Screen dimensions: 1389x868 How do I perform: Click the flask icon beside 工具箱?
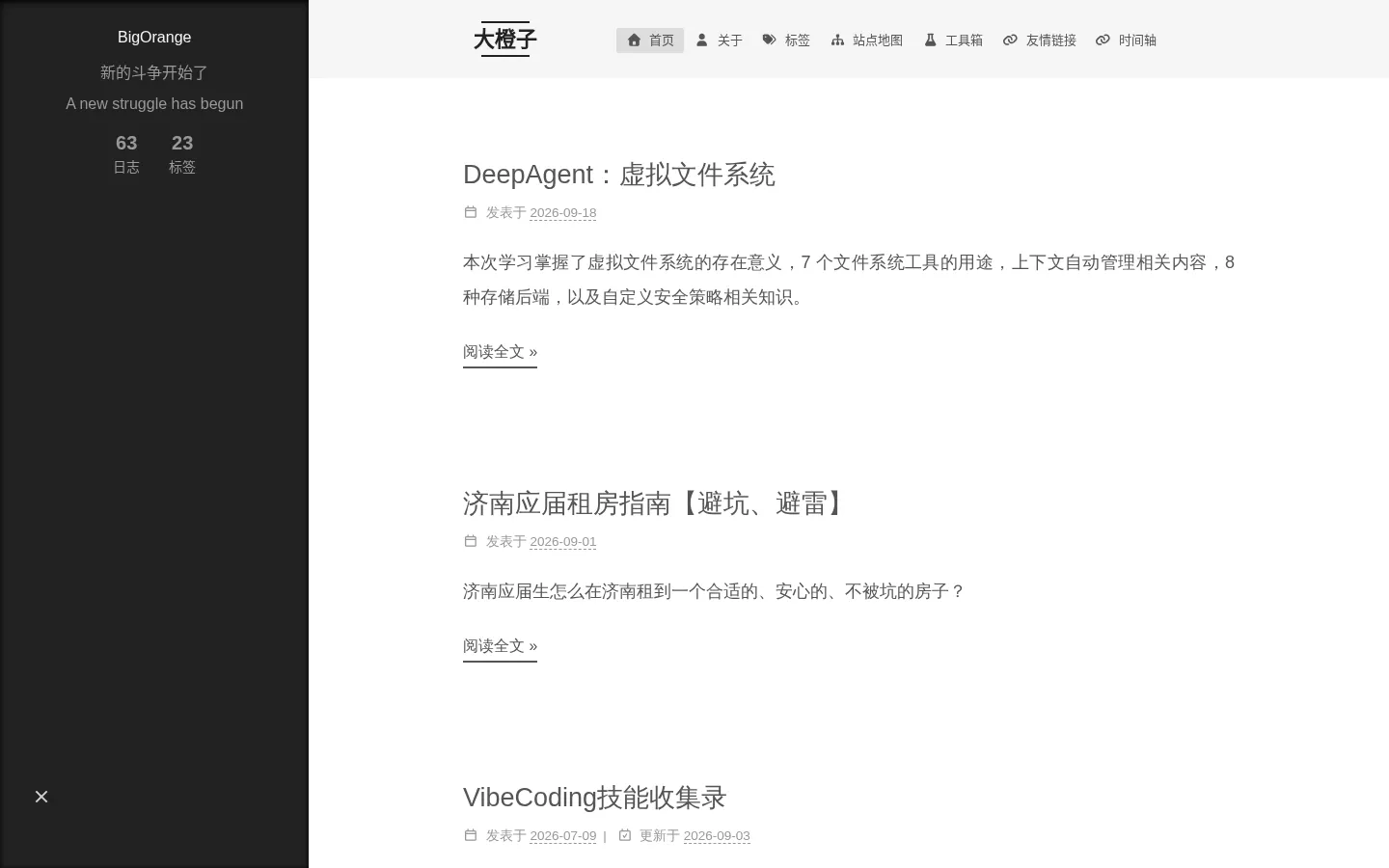[x=930, y=40]
